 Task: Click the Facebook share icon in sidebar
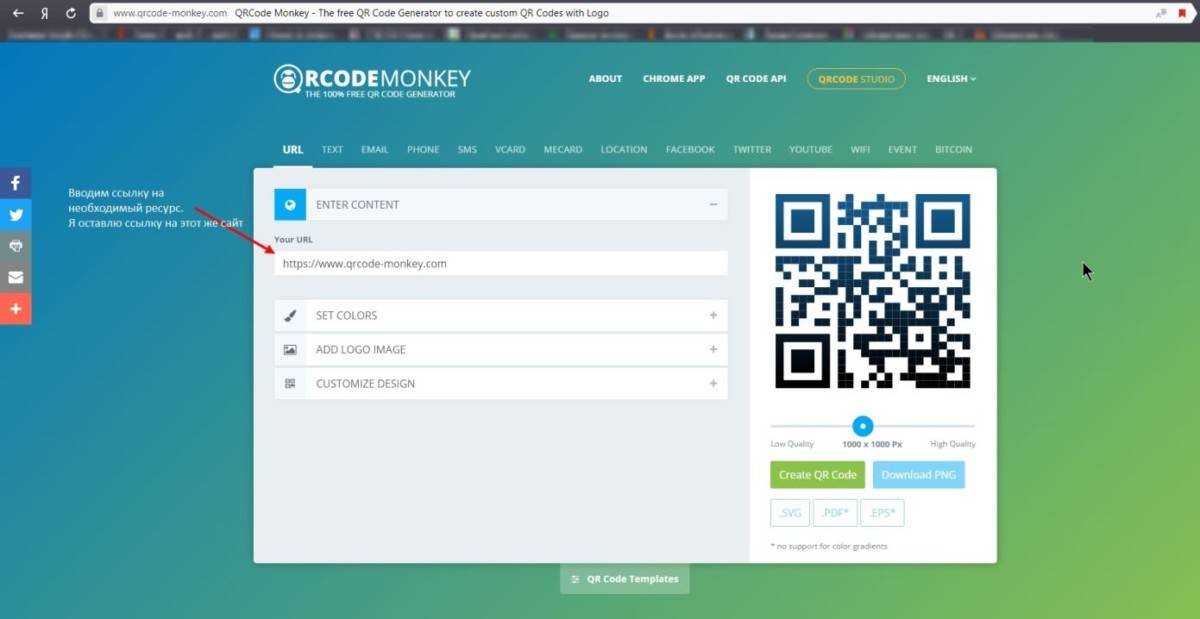[x=15, y=183]
